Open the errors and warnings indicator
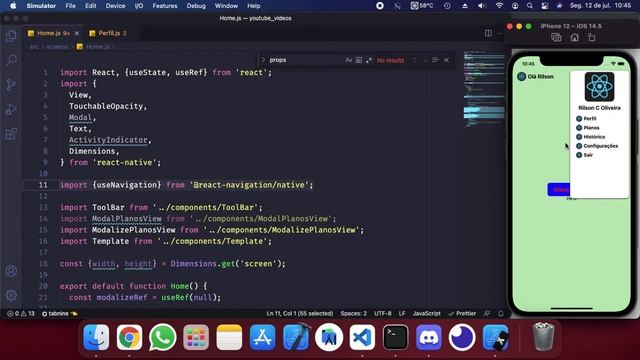 20,313
